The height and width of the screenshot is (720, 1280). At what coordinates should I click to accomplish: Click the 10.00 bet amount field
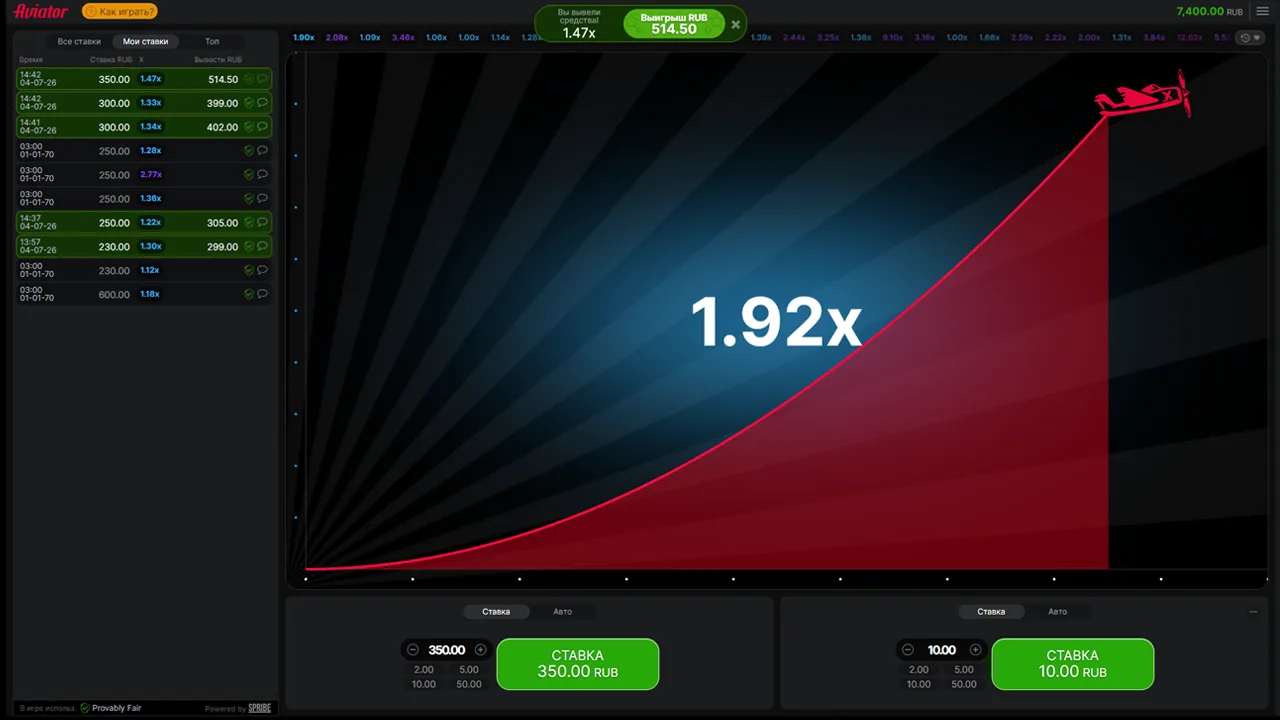tap(942, 650)
